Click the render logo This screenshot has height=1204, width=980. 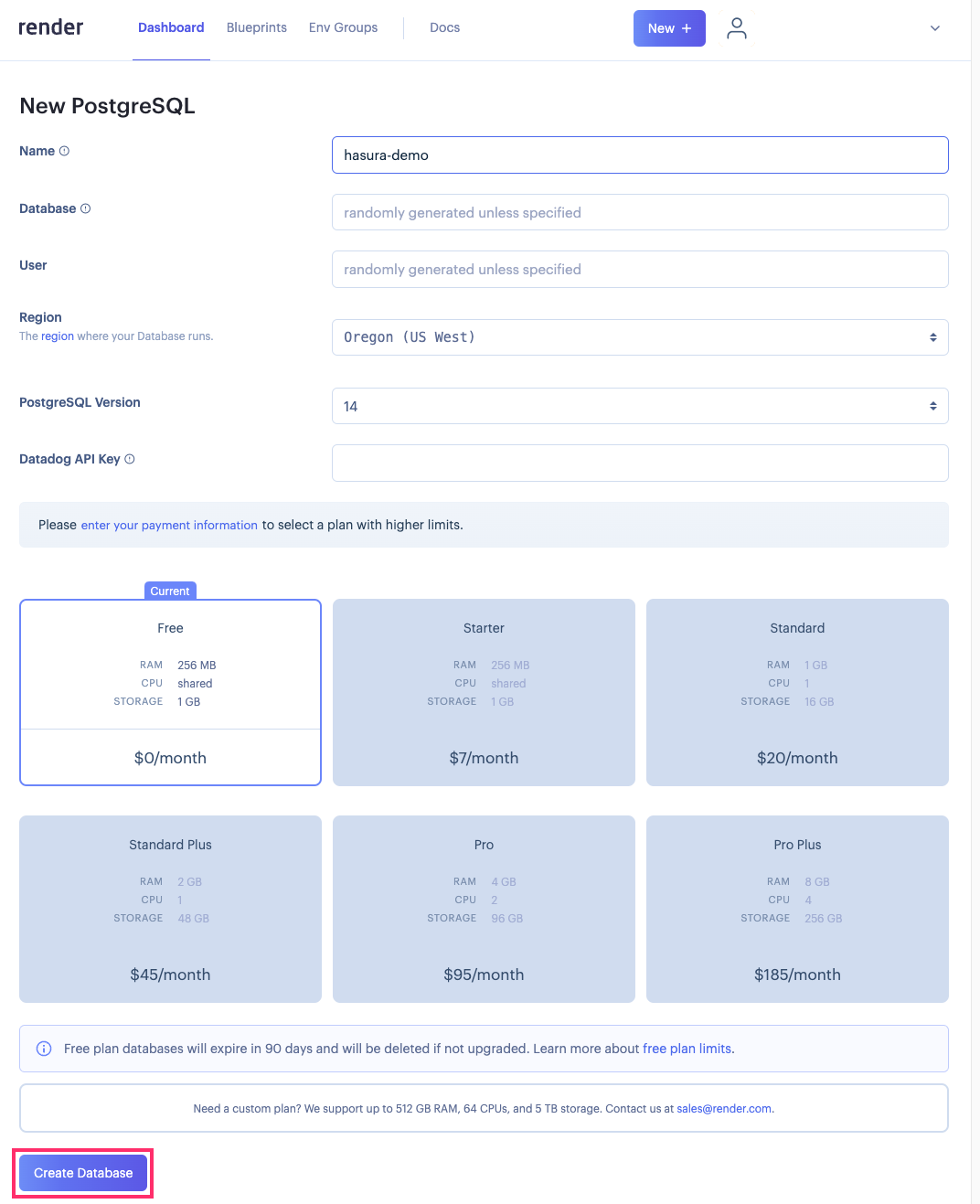50,27
